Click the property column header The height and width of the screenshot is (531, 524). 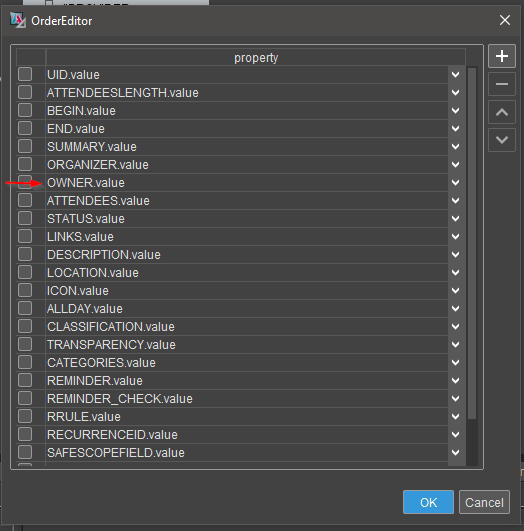[255, 58]
